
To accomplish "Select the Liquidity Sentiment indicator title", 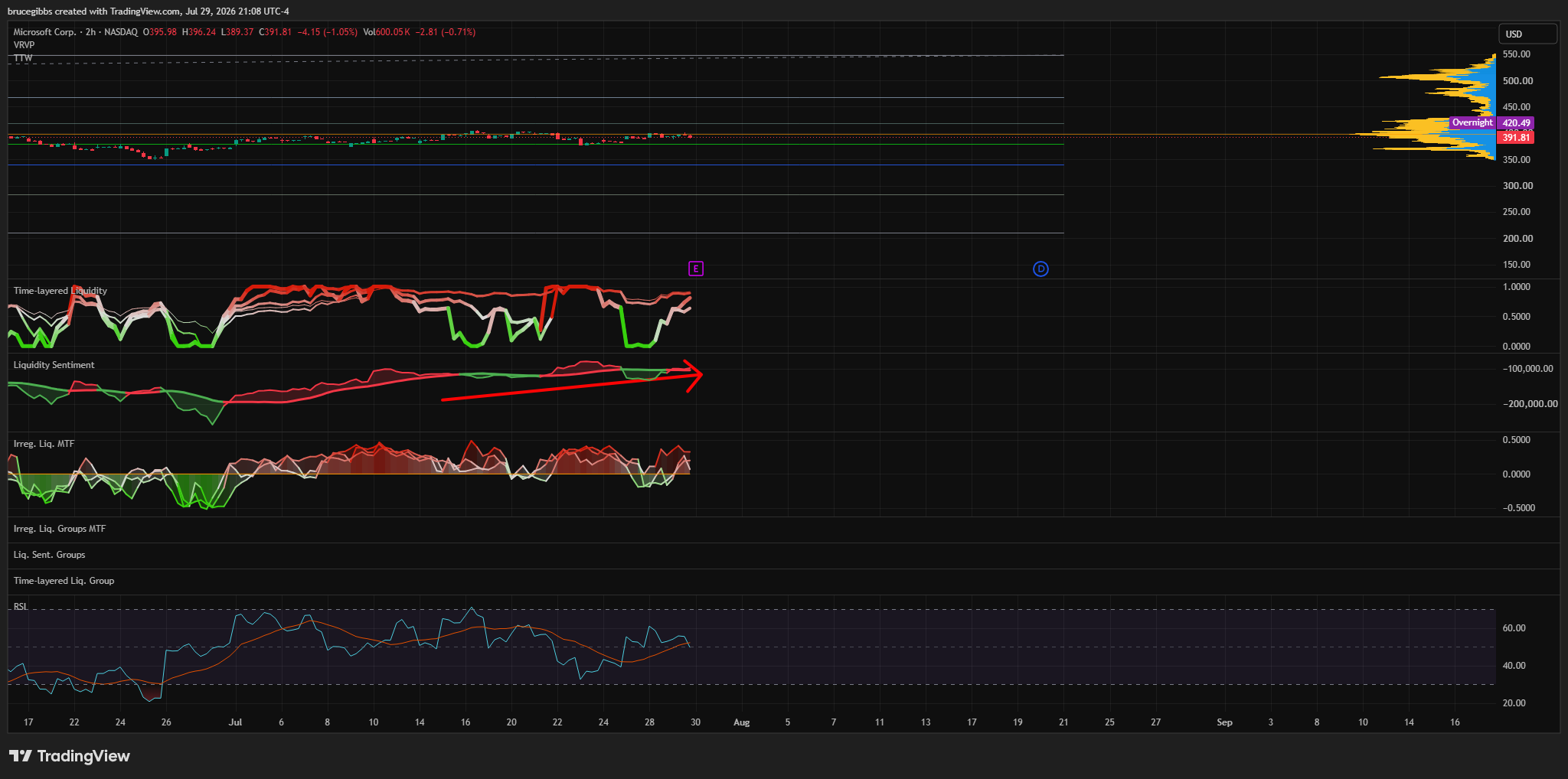I will click(54, 365).
